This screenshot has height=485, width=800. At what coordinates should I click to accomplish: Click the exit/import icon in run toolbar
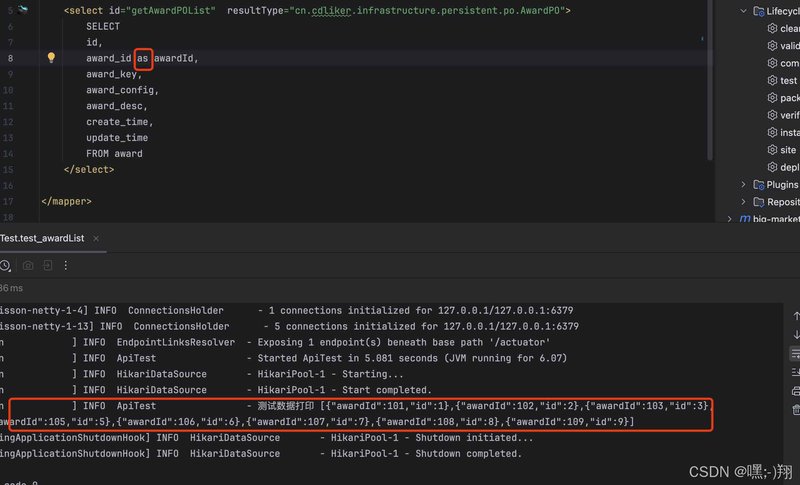coord(47,265)
